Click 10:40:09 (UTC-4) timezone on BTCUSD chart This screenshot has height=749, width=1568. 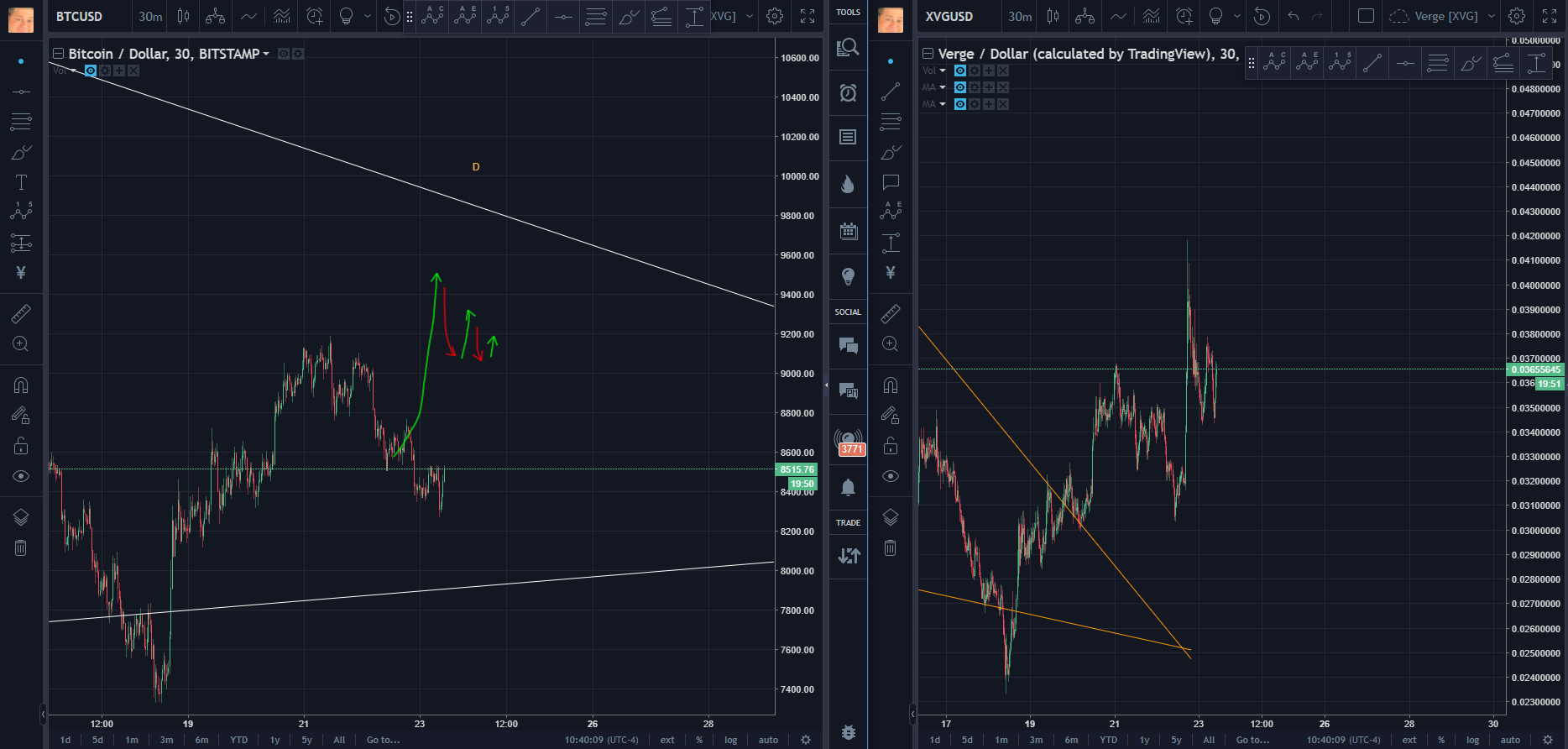point(601,740)
